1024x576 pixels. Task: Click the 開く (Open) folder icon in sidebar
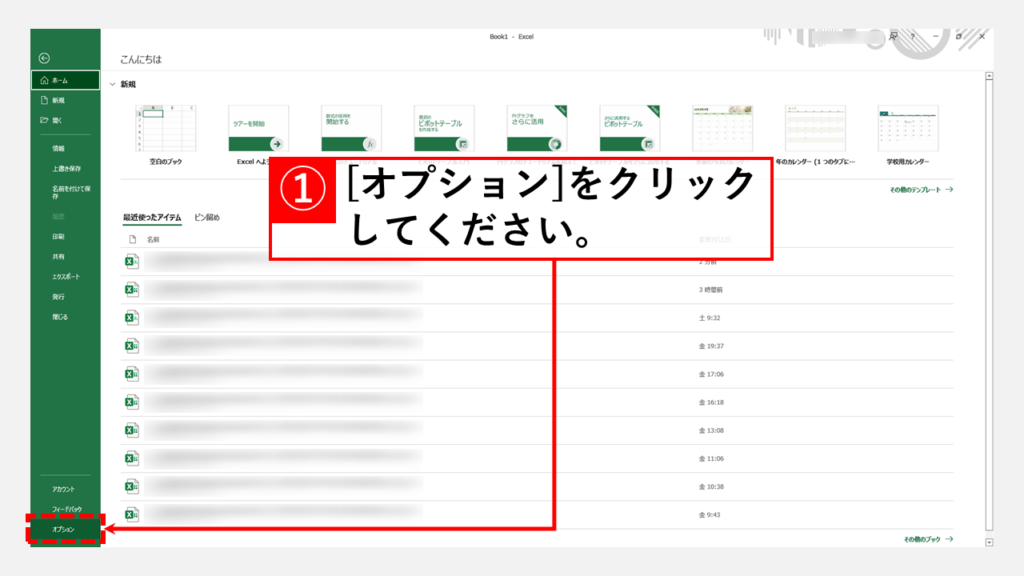pos(44,120)
